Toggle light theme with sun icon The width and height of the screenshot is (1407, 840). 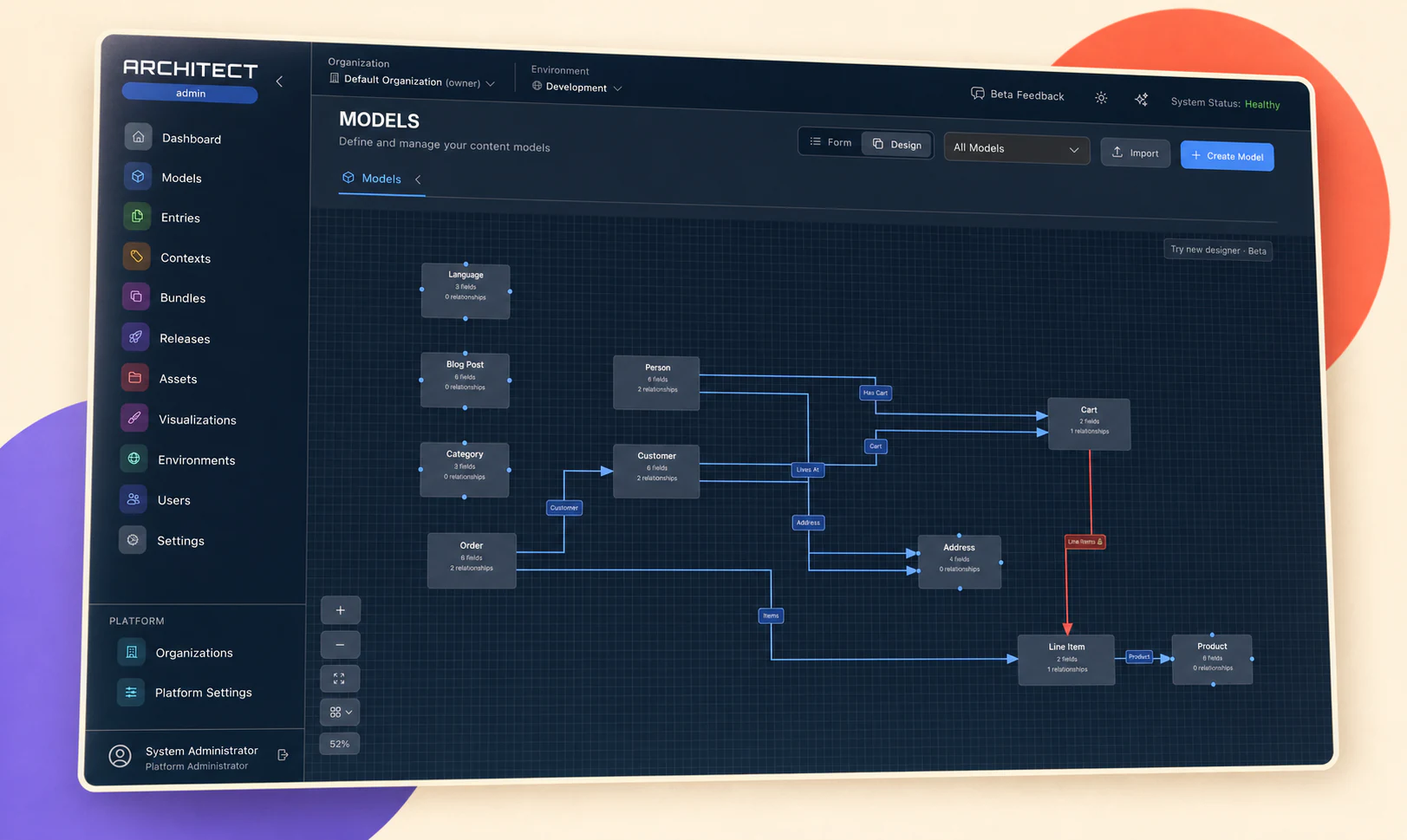[x=1101, y=98]
